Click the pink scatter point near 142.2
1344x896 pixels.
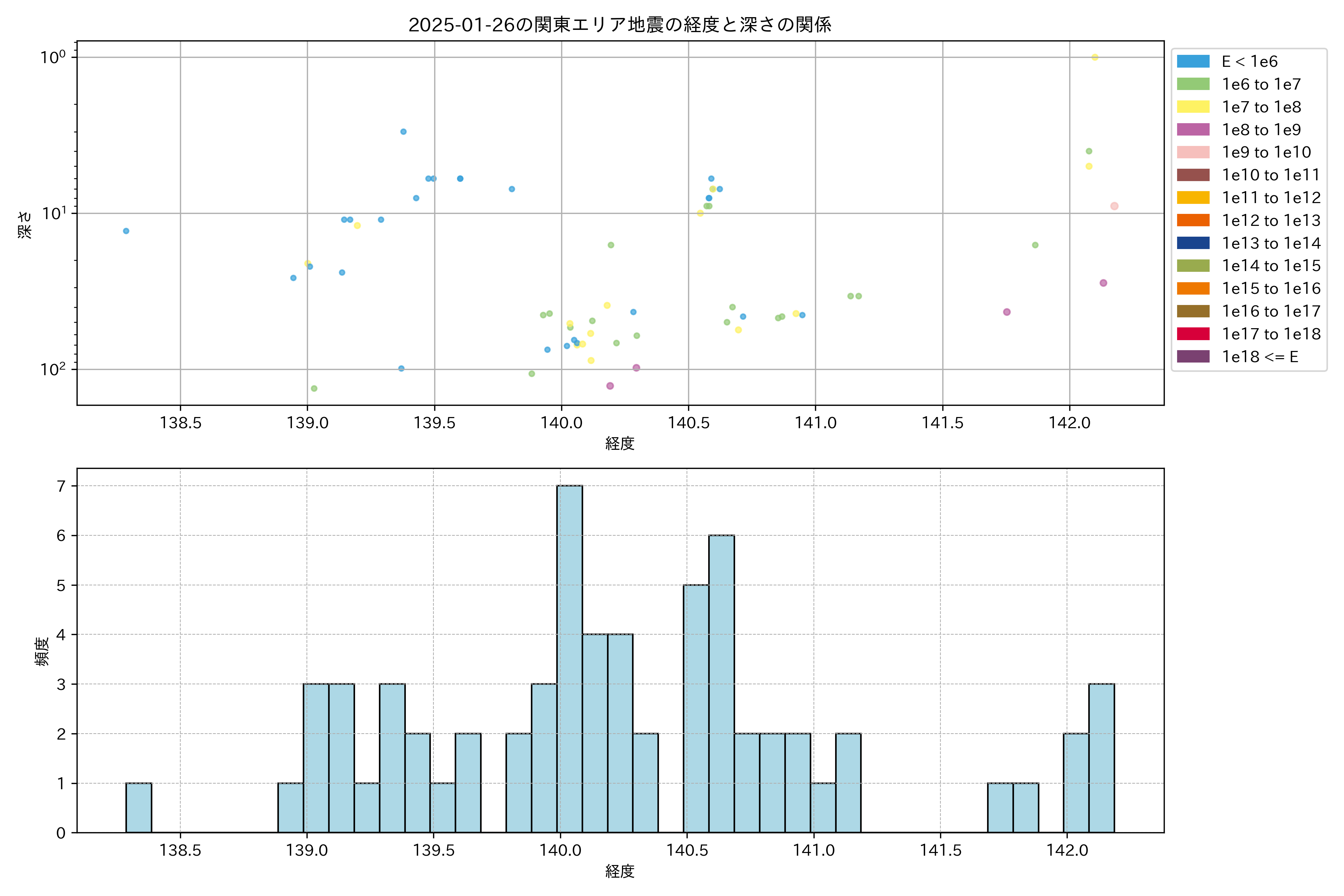(1114, 206)
